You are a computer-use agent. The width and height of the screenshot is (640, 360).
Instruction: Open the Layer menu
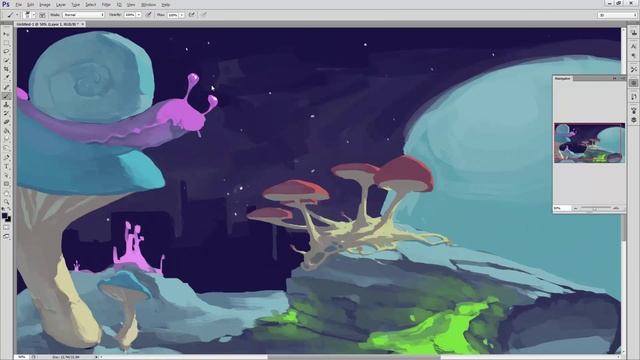60,4
